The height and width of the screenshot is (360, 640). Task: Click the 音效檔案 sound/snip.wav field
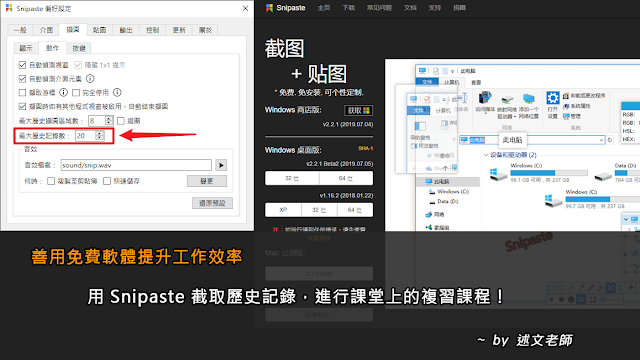click(136, 165)
